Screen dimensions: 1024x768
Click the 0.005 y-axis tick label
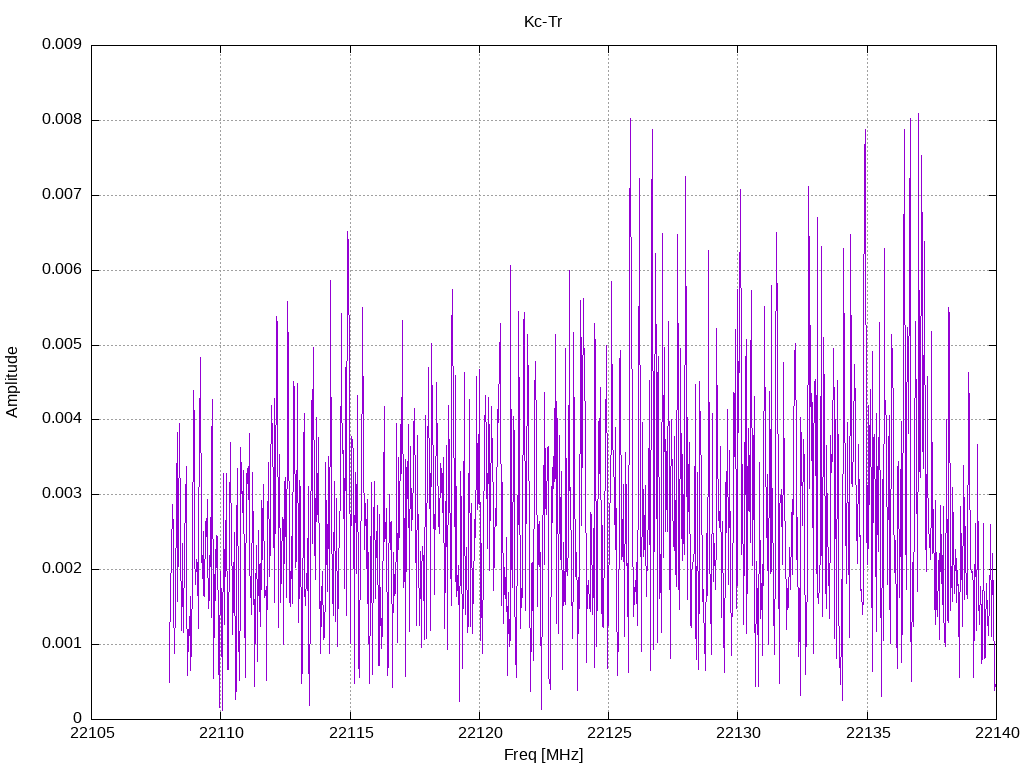(61, 345)
